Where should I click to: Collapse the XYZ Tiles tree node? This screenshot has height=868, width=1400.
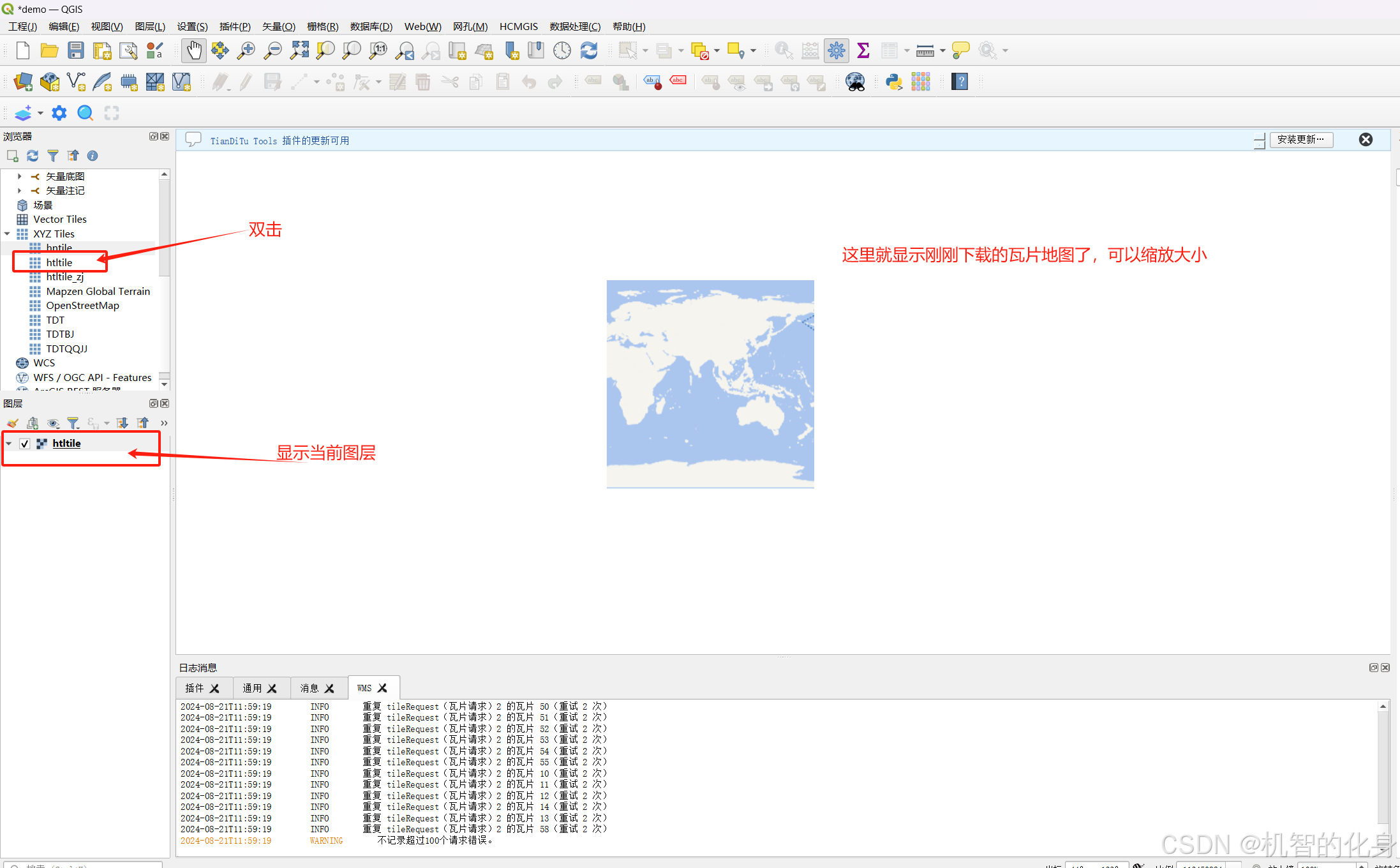coord(7,234)
